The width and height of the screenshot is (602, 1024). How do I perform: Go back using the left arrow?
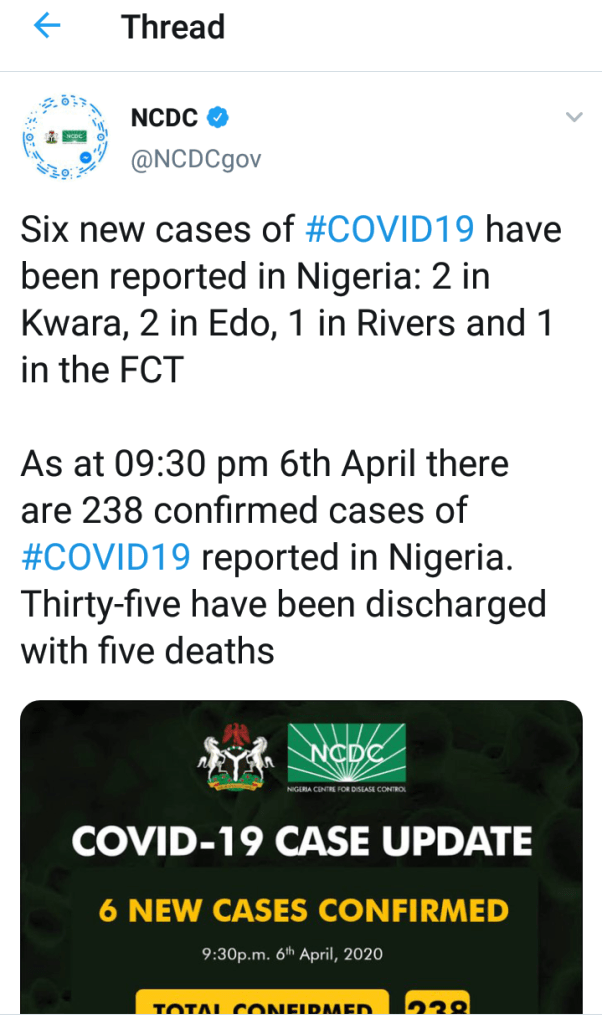pyautogui.click(x=49, y=27)
